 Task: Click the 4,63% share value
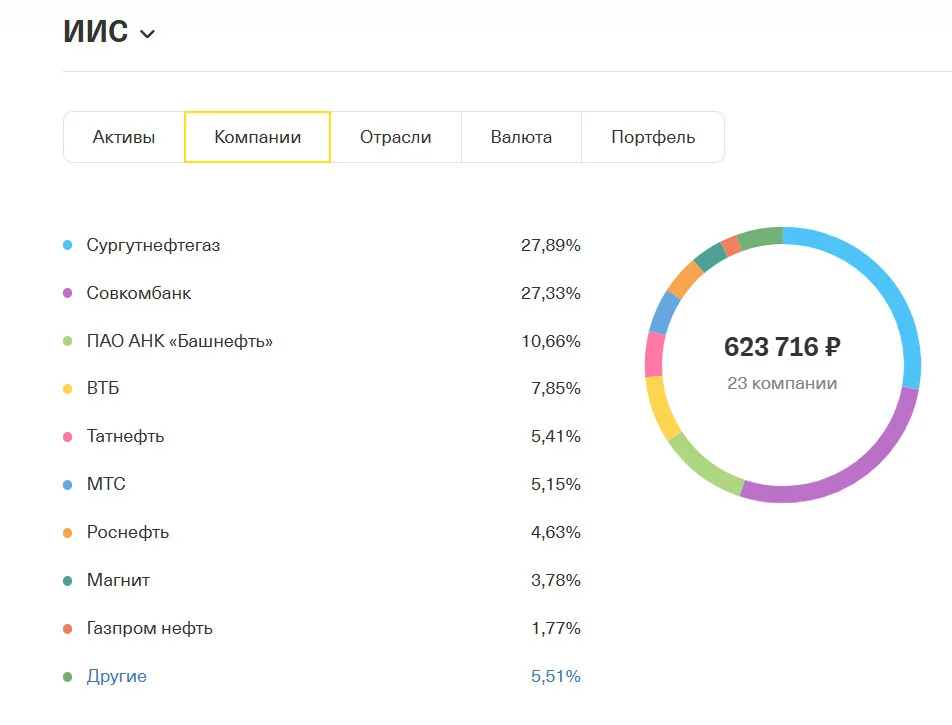(556, 533)
